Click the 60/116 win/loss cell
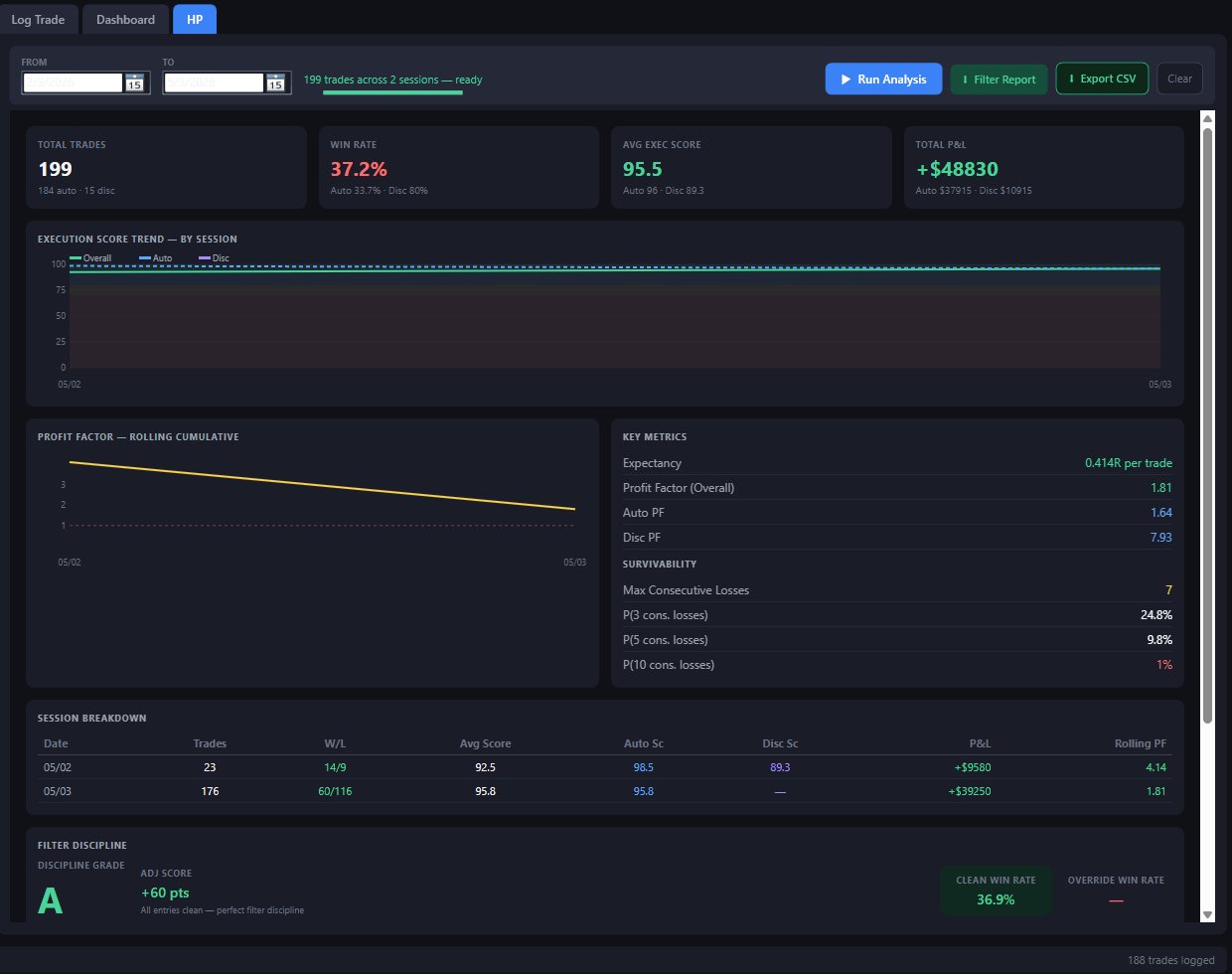The width and height of the screenshot is (1232, 980). click(335, 791)
